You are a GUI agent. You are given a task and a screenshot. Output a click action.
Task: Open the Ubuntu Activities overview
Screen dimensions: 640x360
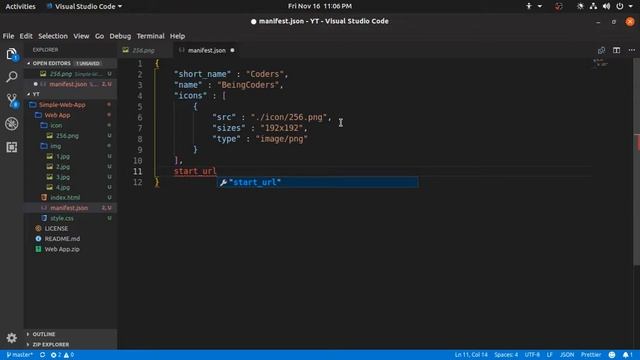[x=20, y=7]
